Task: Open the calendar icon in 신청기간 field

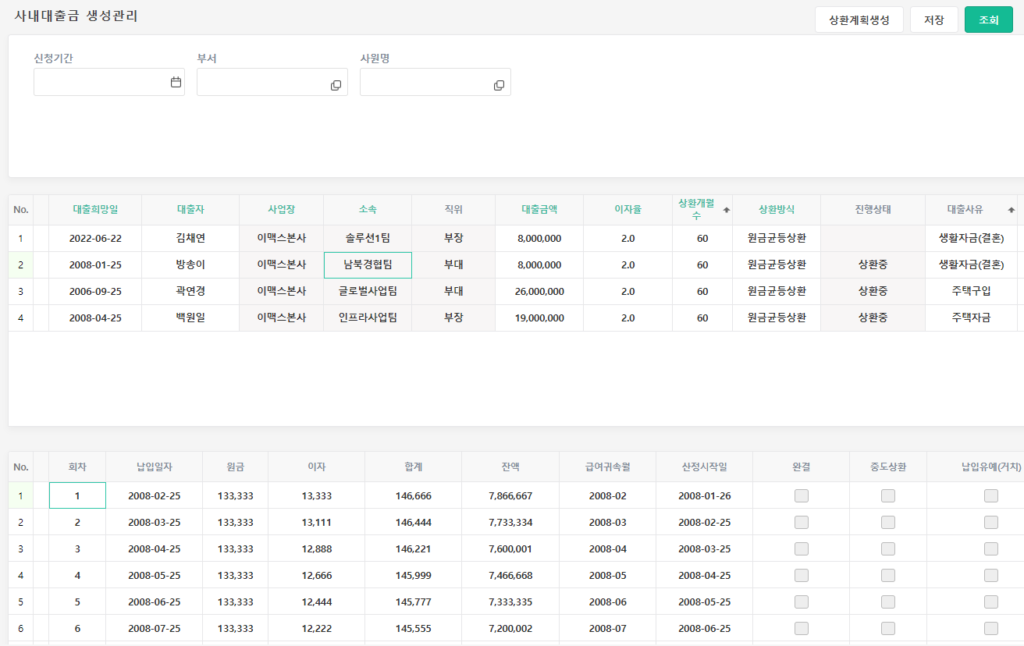Action: click(x=176, y=83)
